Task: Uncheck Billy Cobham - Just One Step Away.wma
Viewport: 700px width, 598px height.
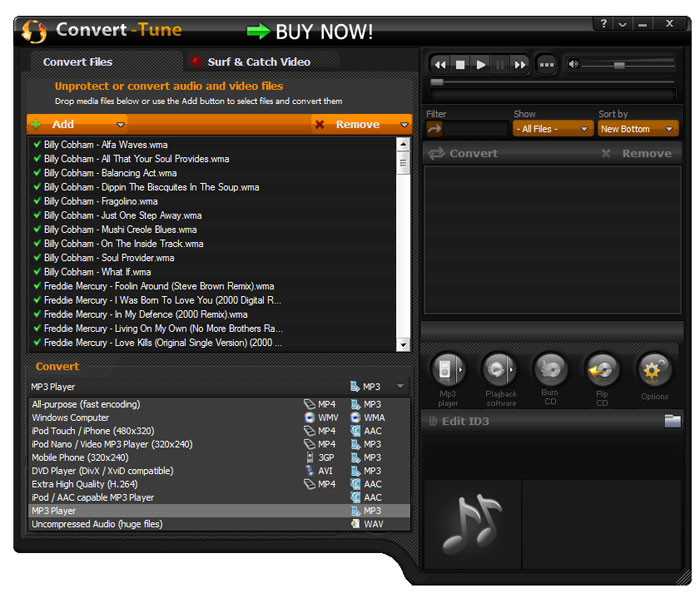Action: (38, 215)
